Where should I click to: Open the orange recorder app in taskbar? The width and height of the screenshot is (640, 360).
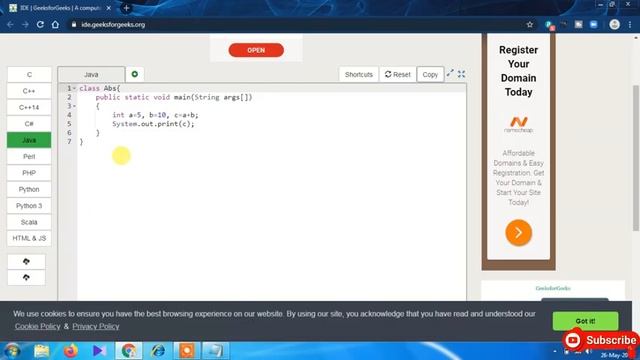(187, 351)
